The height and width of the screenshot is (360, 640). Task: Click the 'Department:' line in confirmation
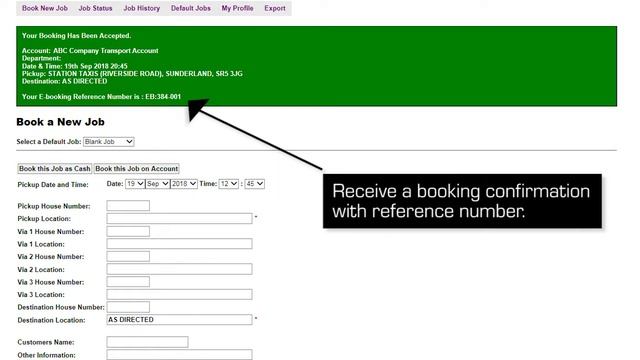(x=41, y=58)
